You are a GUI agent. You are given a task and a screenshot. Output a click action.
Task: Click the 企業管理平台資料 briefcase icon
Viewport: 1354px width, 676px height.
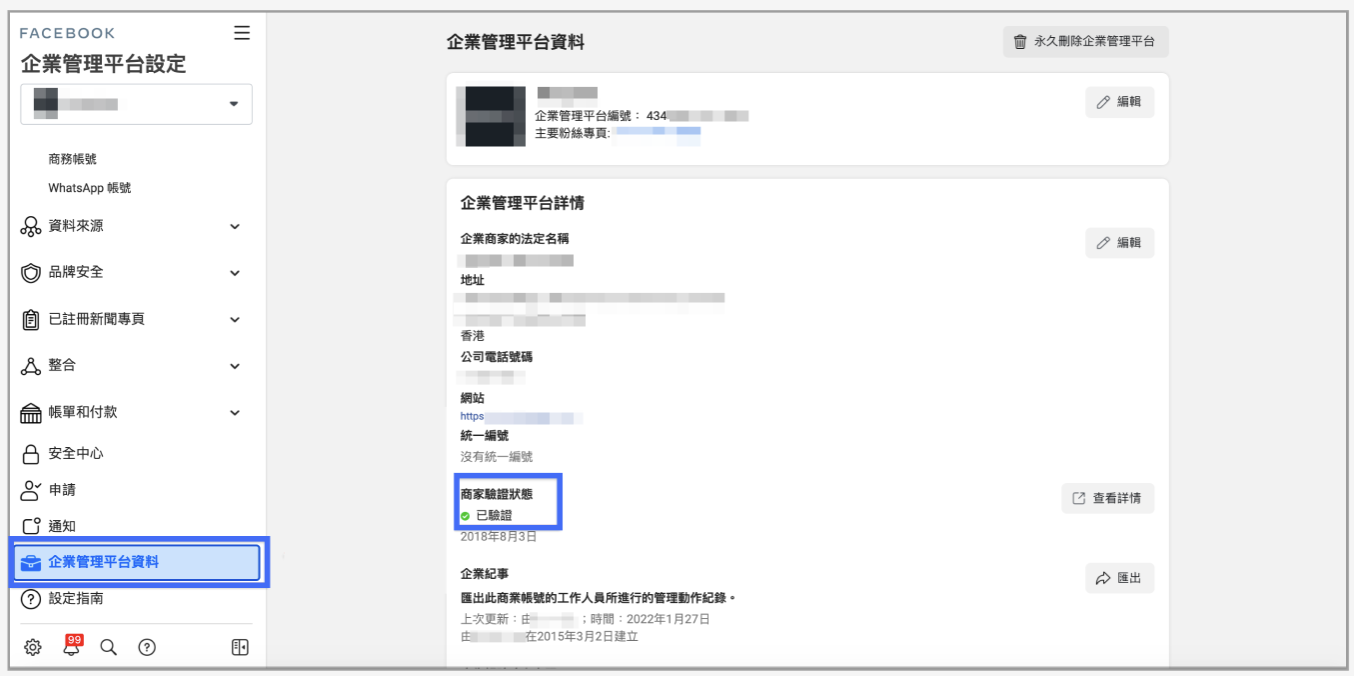[x=30, y=563]
